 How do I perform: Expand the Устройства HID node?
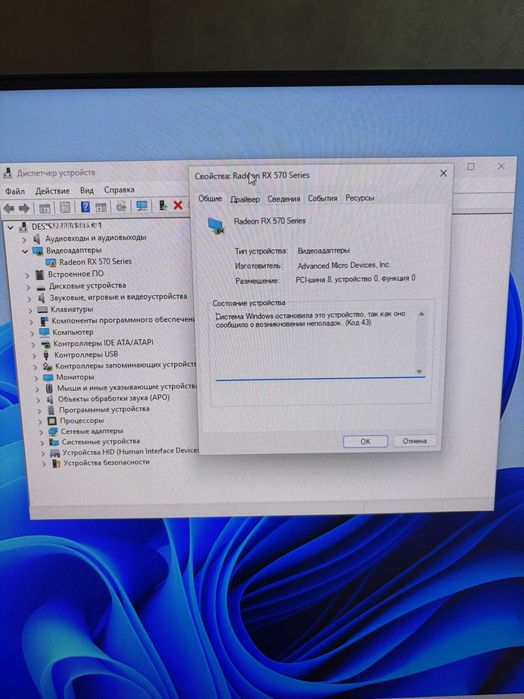43,453
